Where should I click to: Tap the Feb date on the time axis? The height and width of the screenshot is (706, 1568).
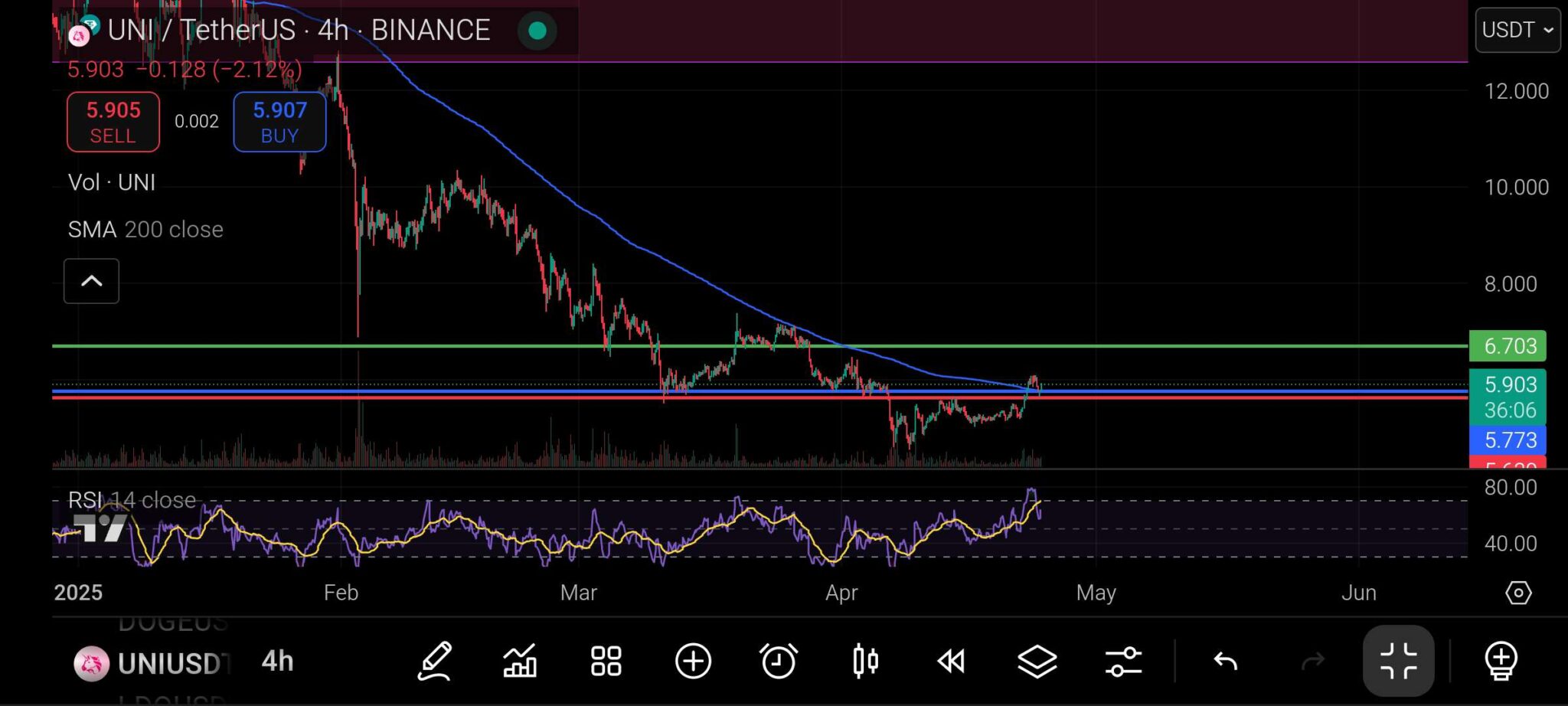click(x=341, y=593)
